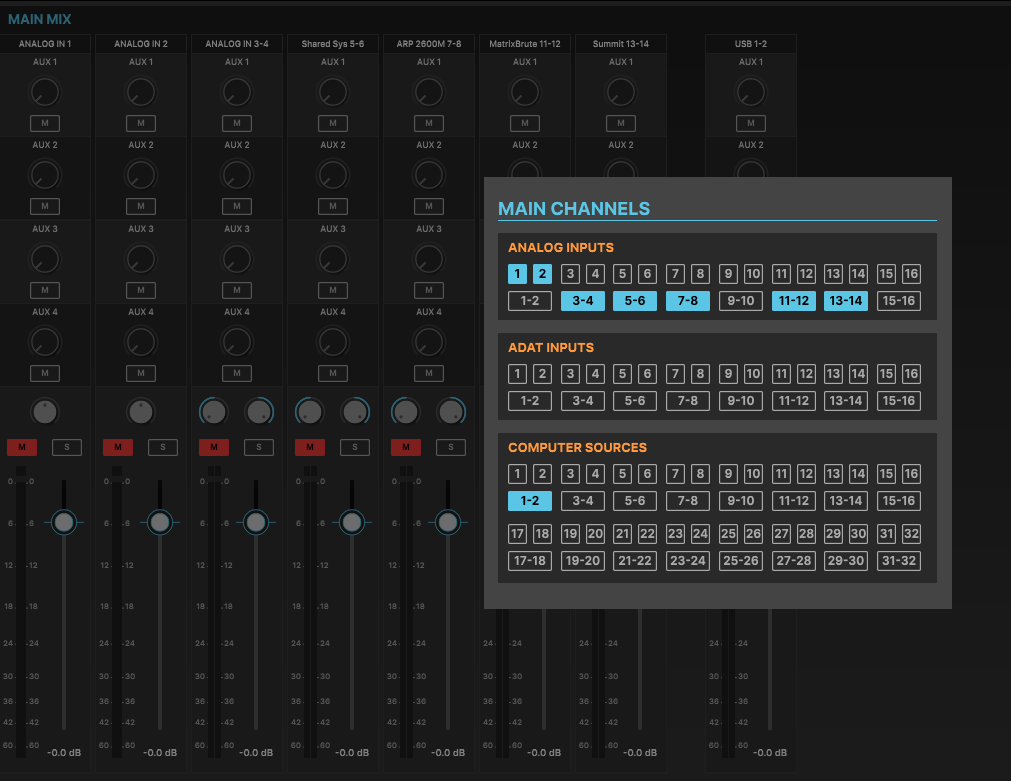Mute the AUX 3 send on Shared Sys 5-6
Image resolution: width=1011 pixels, height=781 pixels.
(x=333, y=290)
